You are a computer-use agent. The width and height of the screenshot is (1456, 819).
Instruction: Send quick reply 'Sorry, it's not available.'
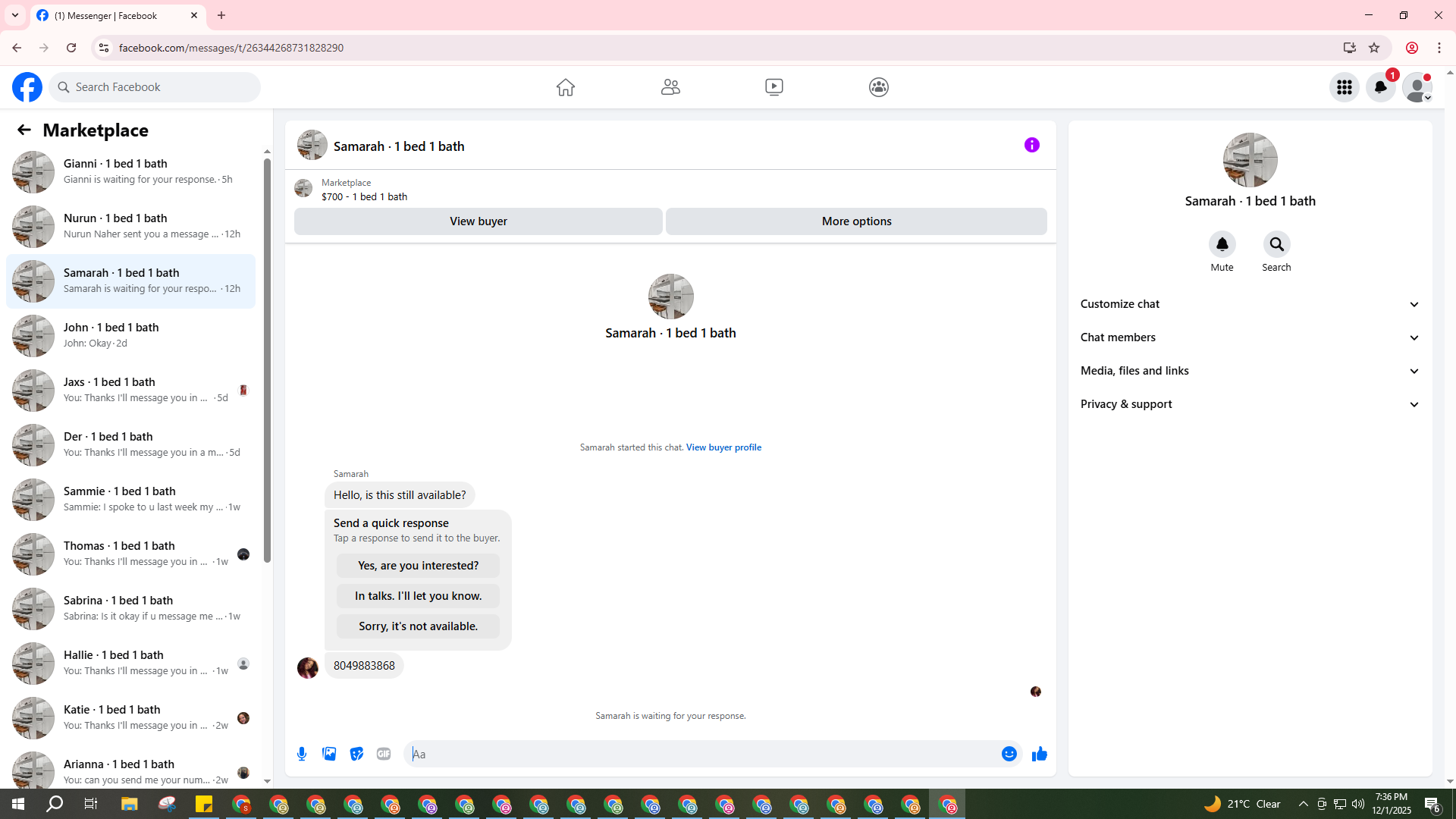(419, 626)
